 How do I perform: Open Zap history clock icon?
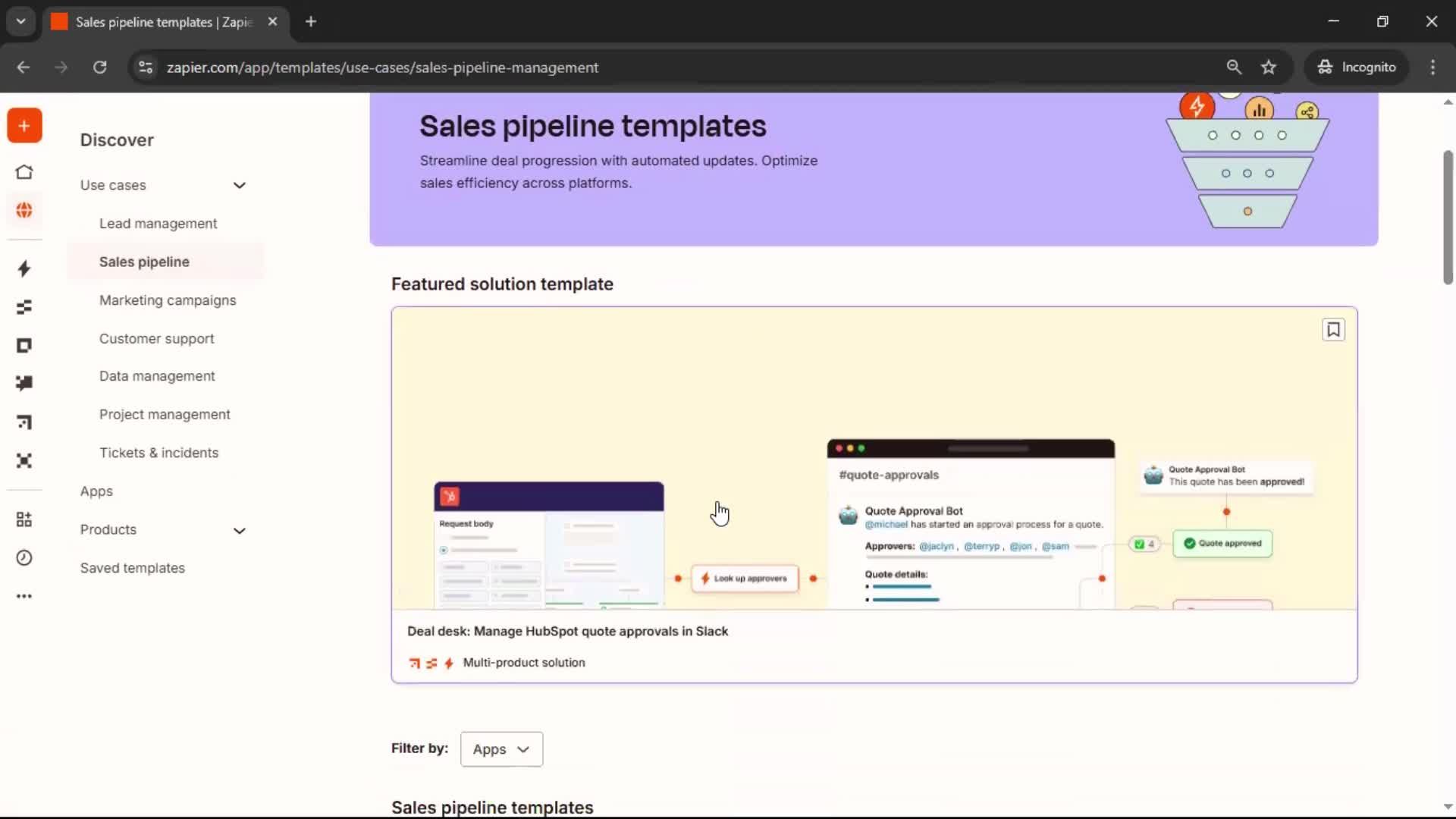point(24,558)
